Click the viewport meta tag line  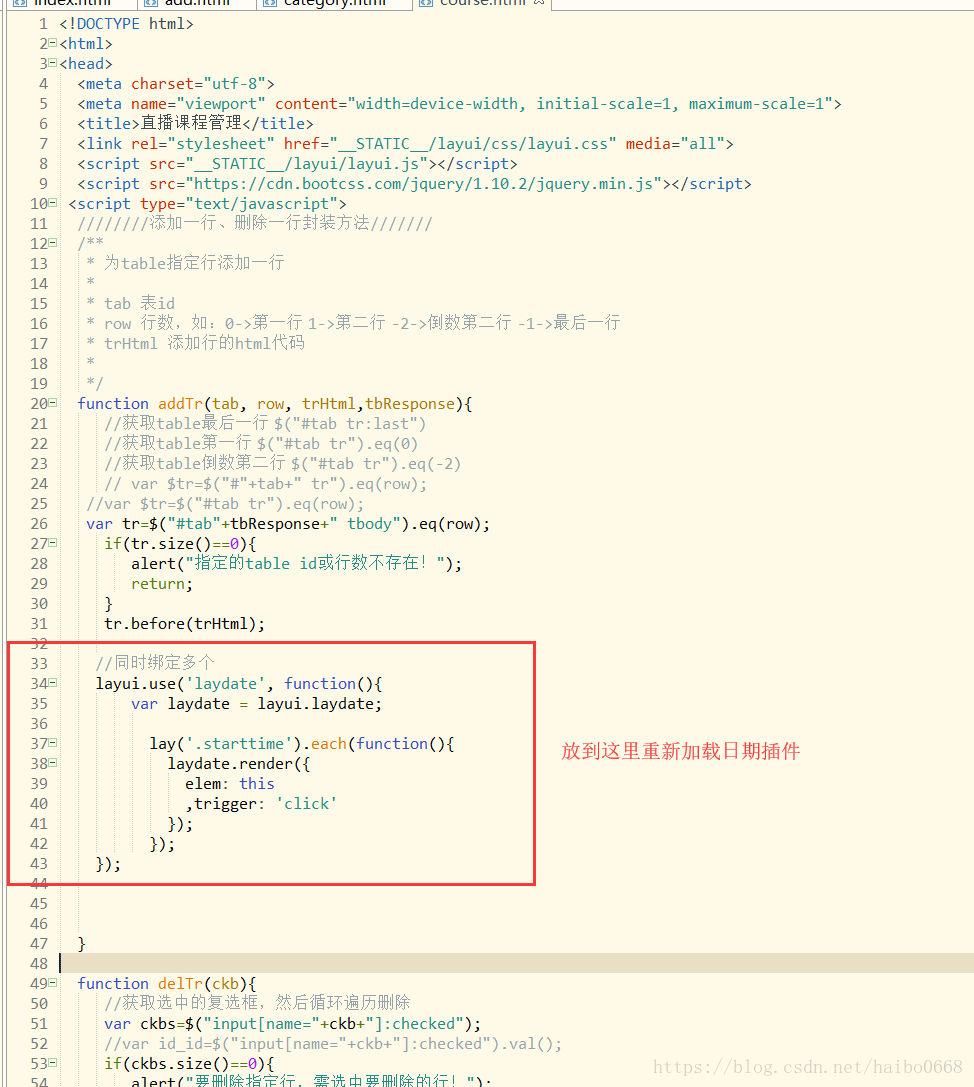coord(460,104)
